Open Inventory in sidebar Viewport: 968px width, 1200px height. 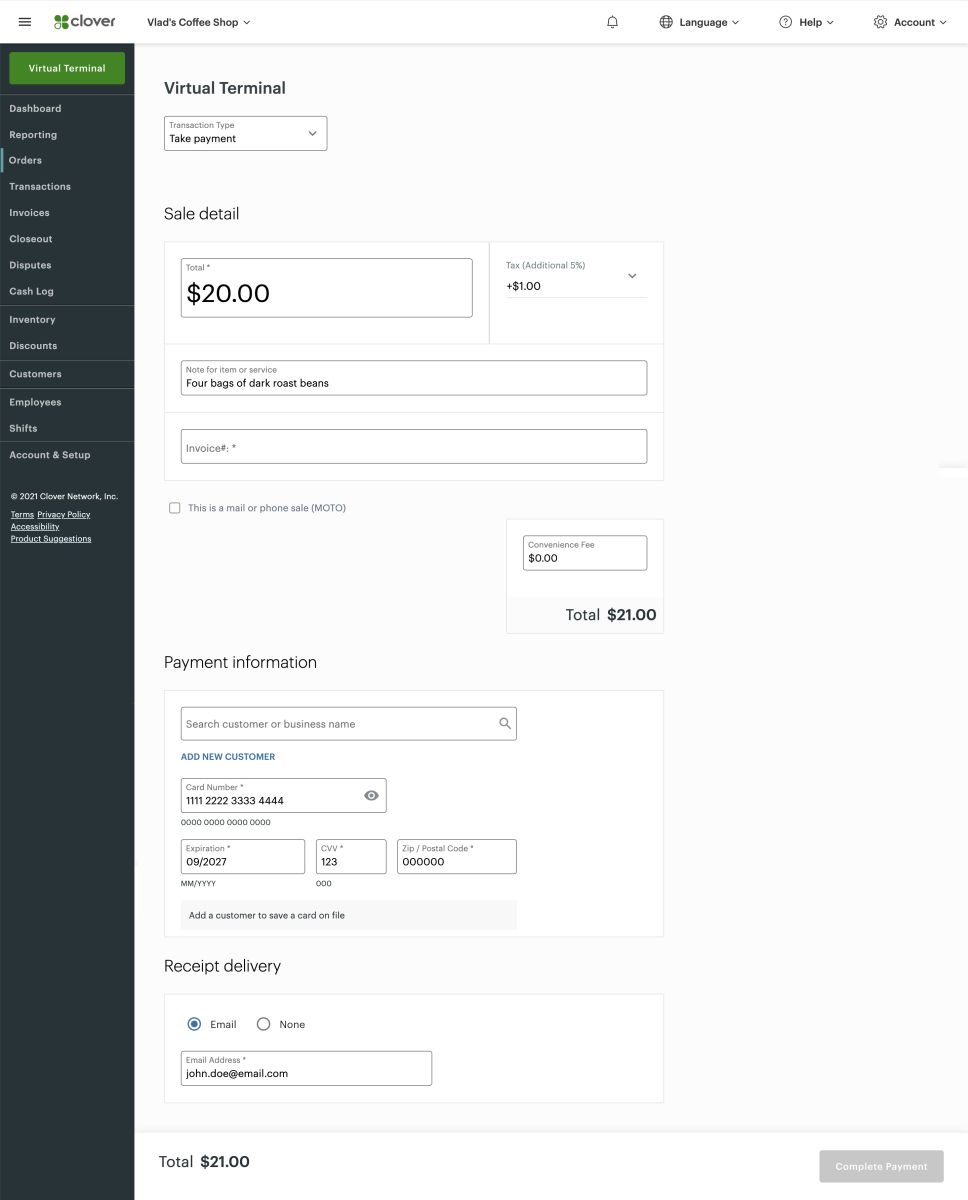[x=32, y=320]
